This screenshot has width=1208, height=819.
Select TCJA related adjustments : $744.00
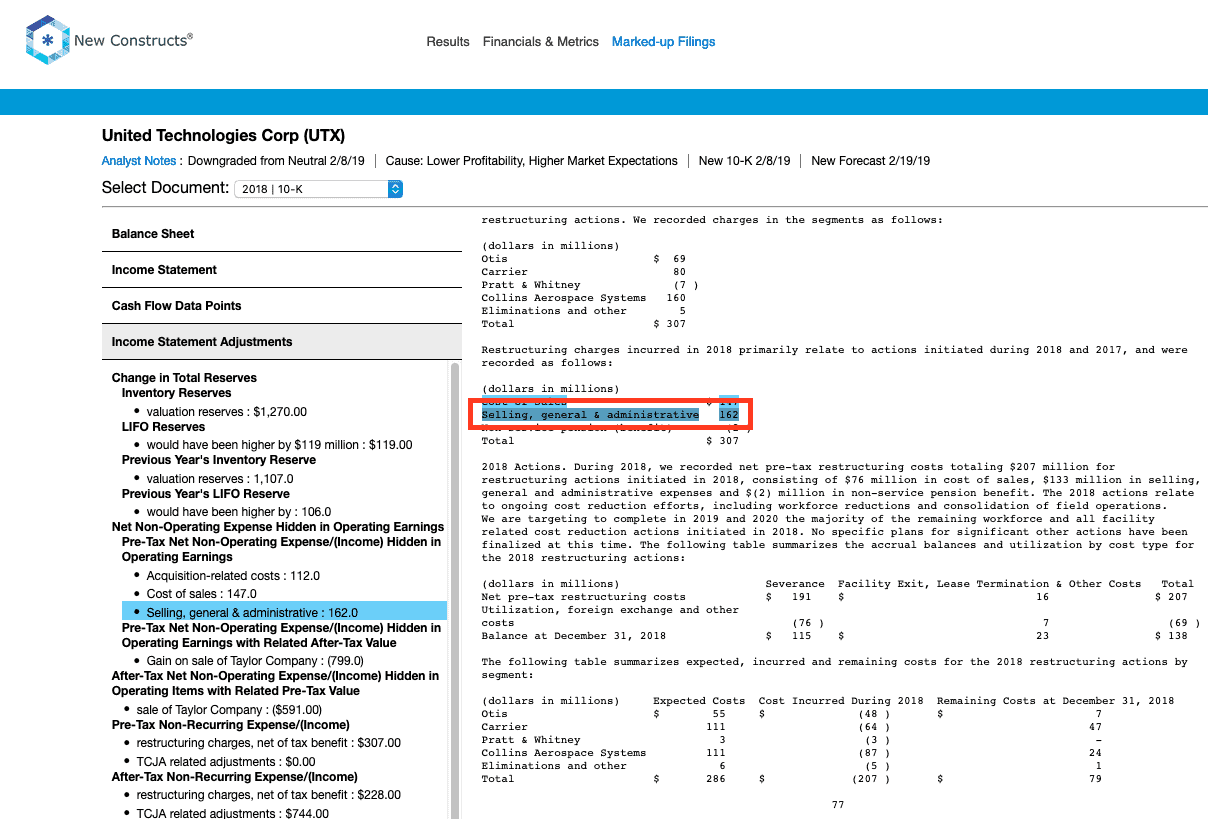click(x=232, y=813)
